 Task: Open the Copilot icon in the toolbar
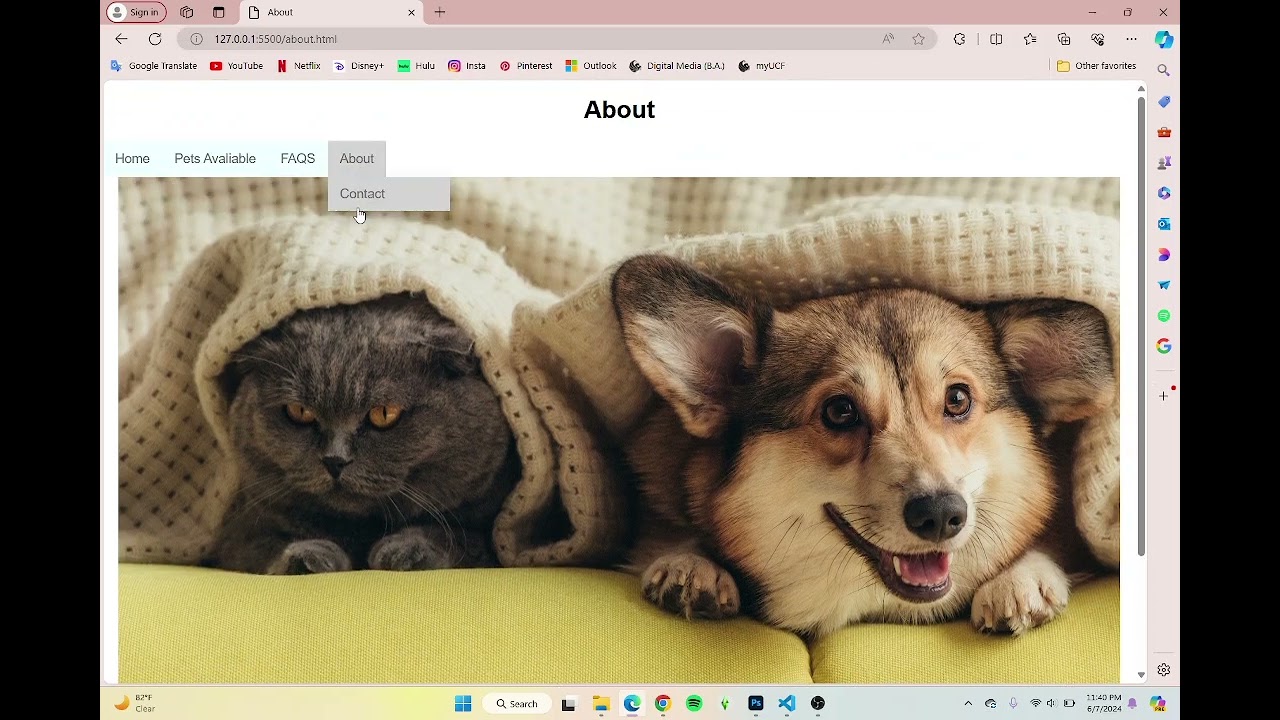tap(1164, 39)
